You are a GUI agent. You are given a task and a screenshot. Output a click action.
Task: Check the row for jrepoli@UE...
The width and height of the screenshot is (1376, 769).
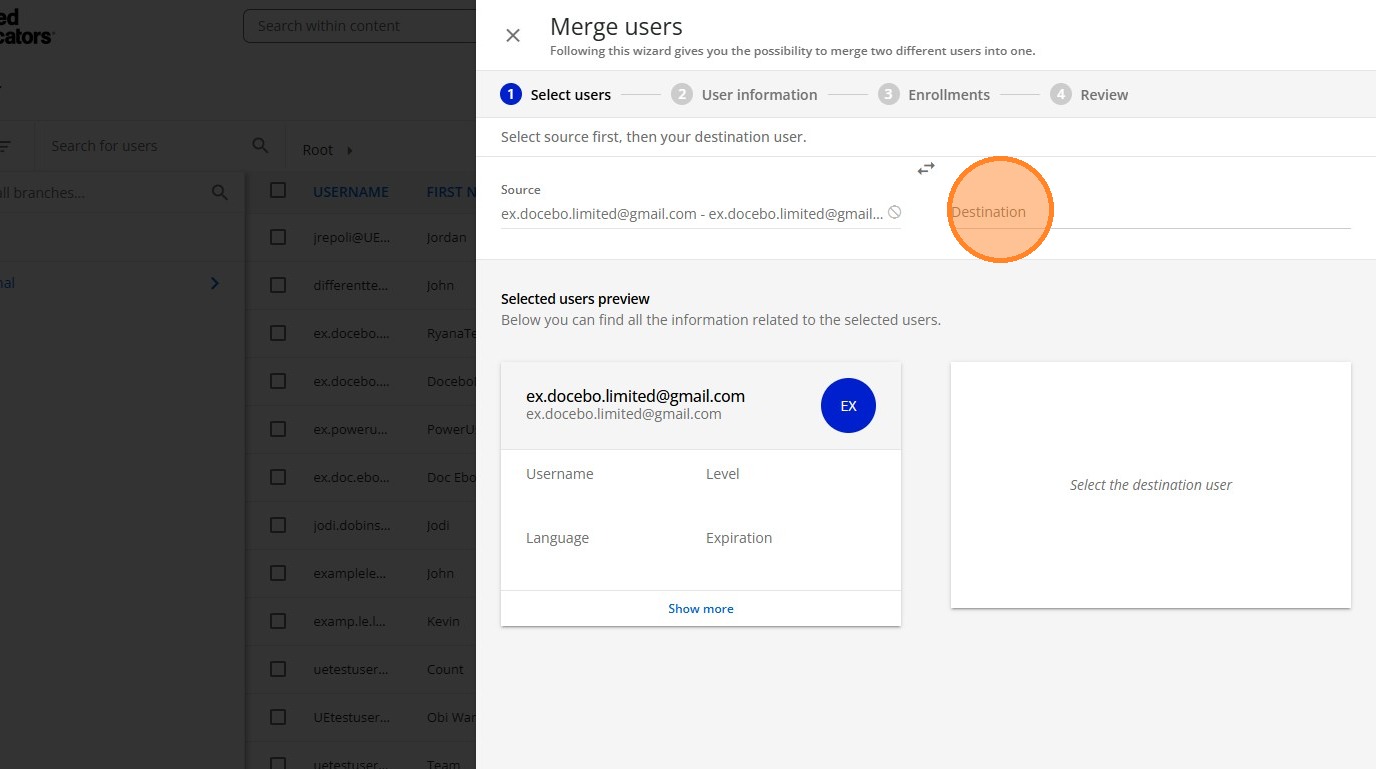tap(278, 237)
